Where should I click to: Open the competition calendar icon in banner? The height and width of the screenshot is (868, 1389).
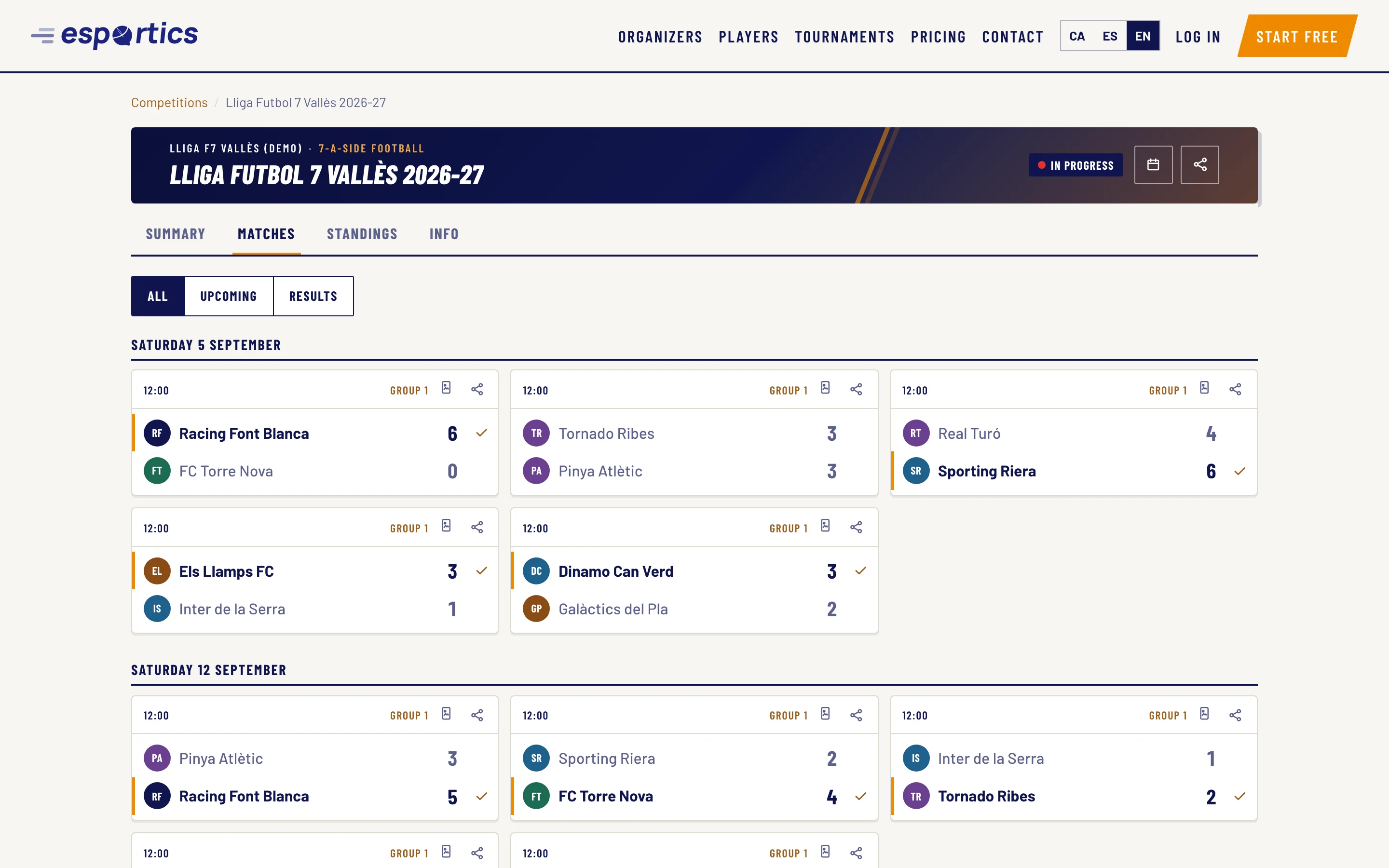[1153, 165]
